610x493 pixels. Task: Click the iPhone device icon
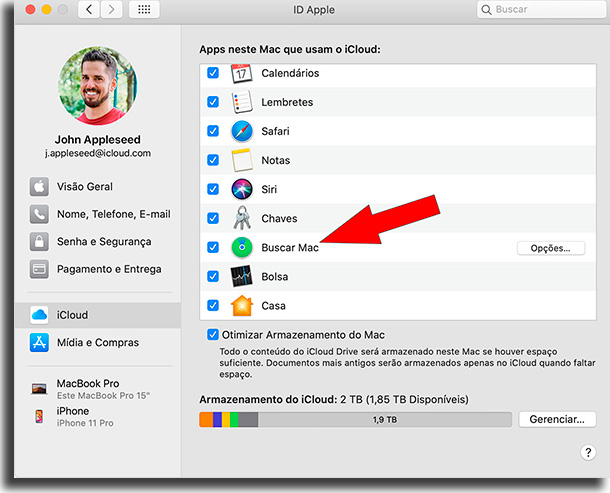(39, 416)
